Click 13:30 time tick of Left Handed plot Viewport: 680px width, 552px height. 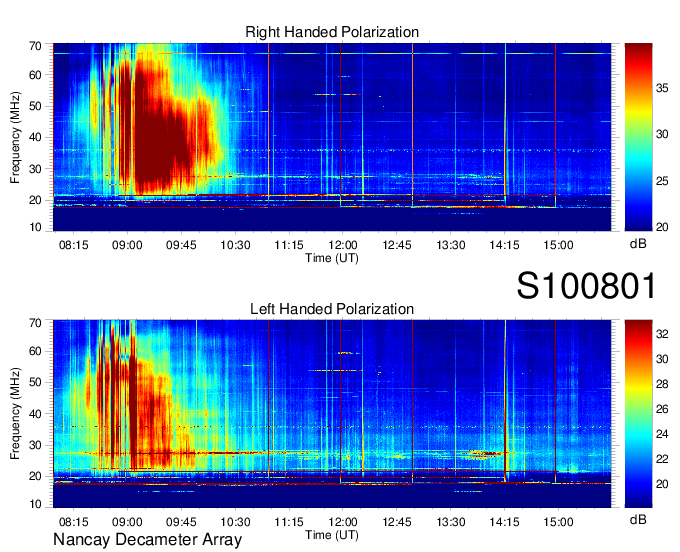tap(451, 522)
